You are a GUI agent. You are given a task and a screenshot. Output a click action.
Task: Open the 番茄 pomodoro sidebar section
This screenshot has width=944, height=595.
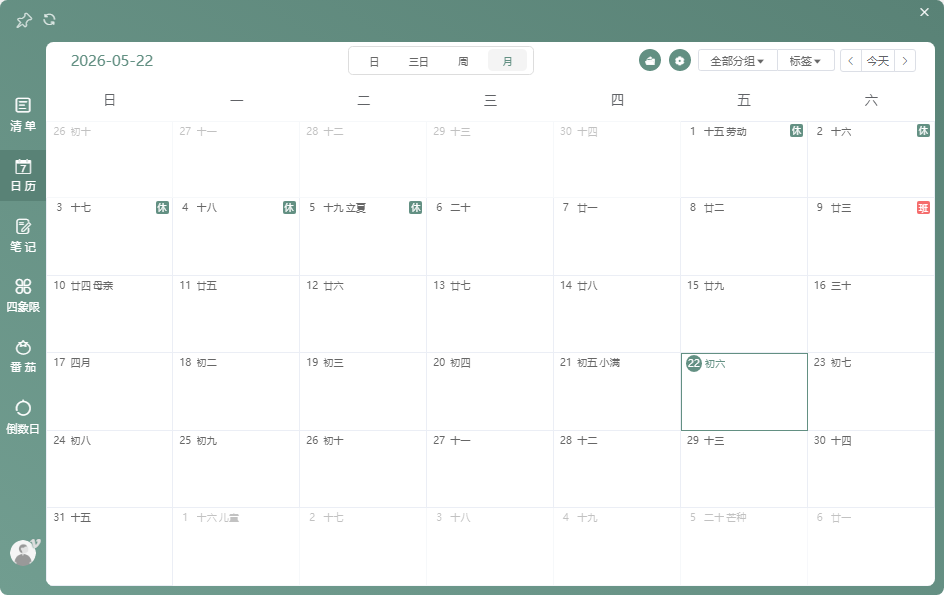[23, 357]
